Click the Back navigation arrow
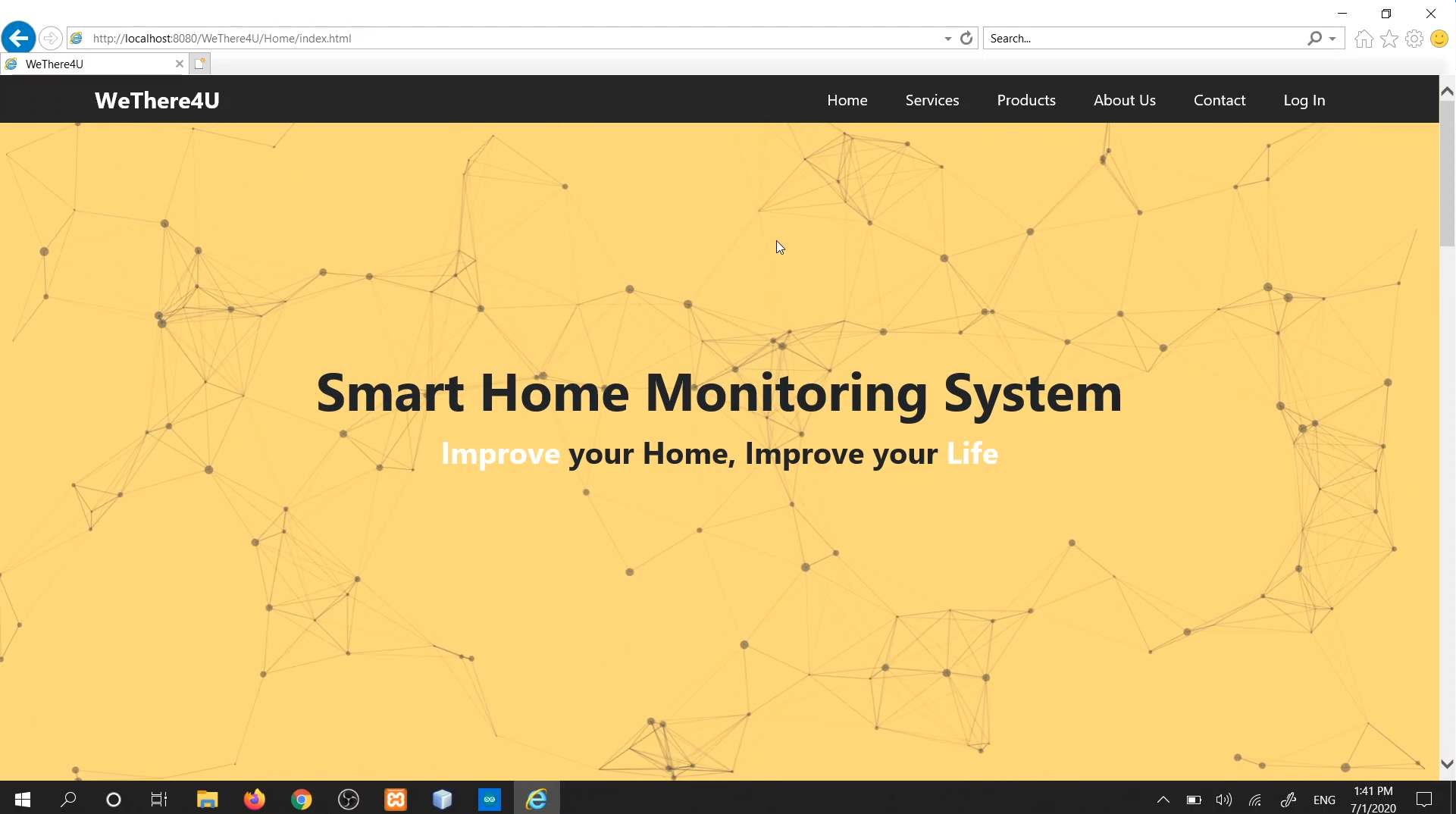Screen dimensions: 1456x814 coord(17,38)
